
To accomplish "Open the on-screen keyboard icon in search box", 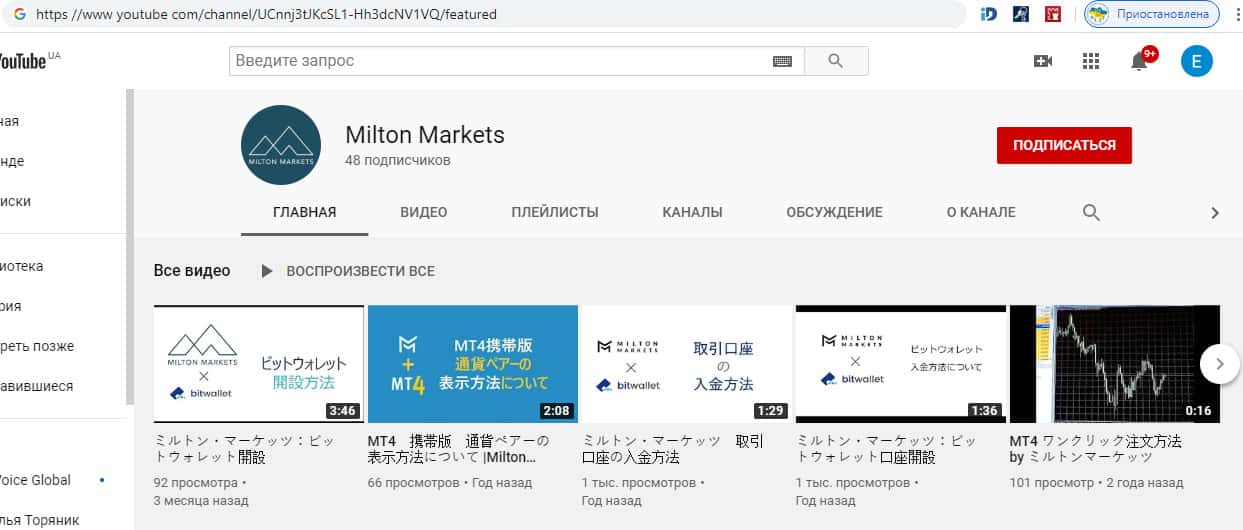I will [782, 61].
